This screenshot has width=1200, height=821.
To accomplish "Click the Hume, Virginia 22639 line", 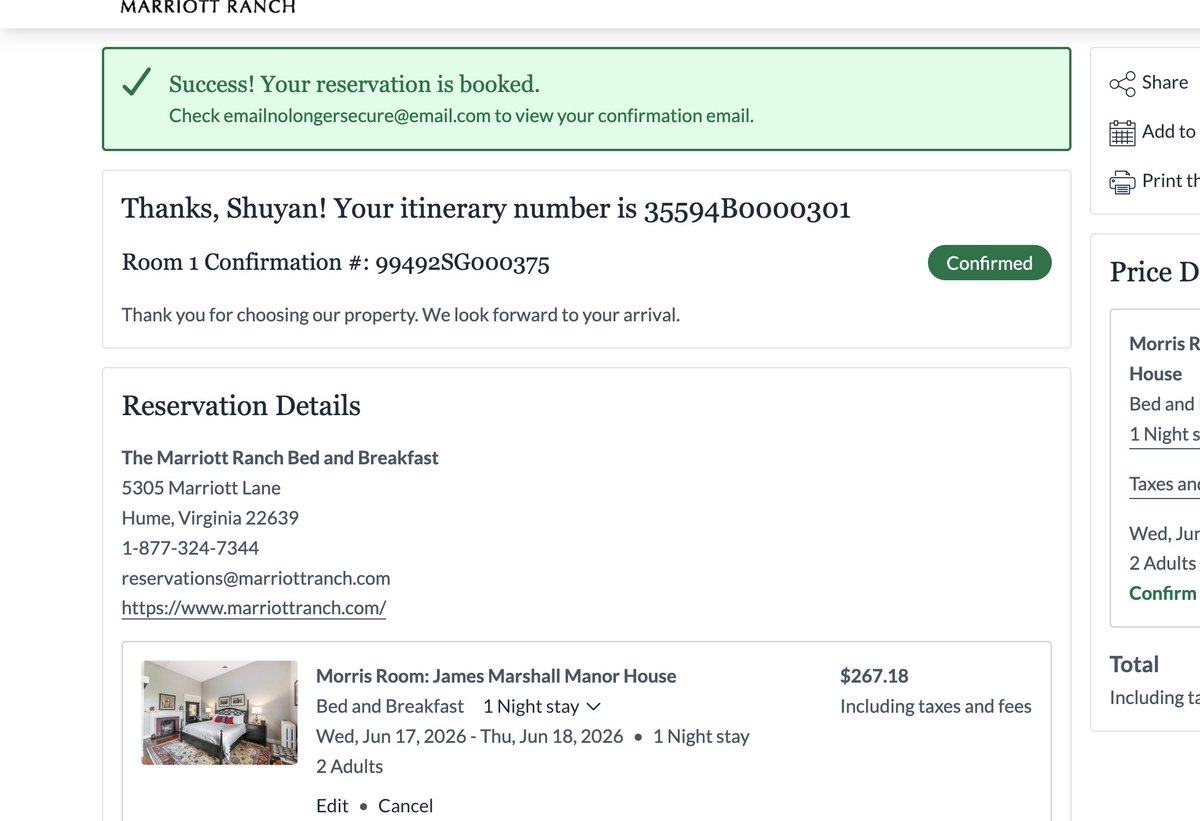I will 210,518.
